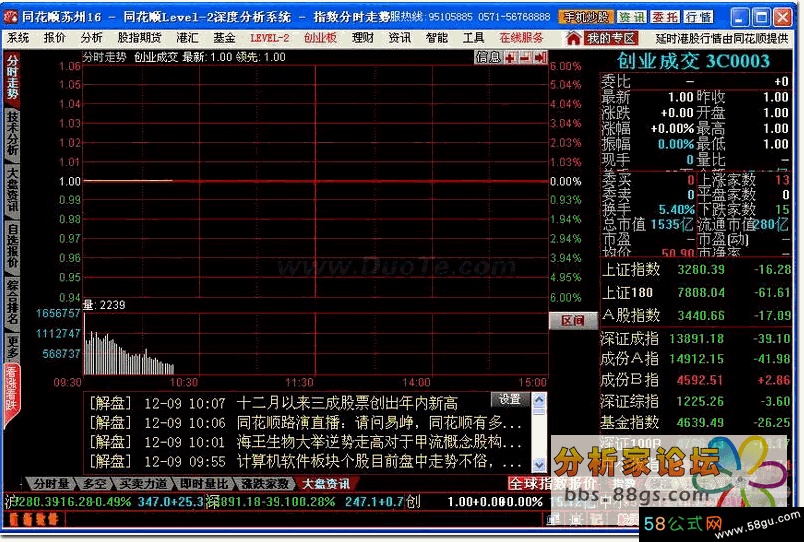The image size is (804, 542).
Task: Select the 技术分析 side tab
Action: [x=12, y=133]
